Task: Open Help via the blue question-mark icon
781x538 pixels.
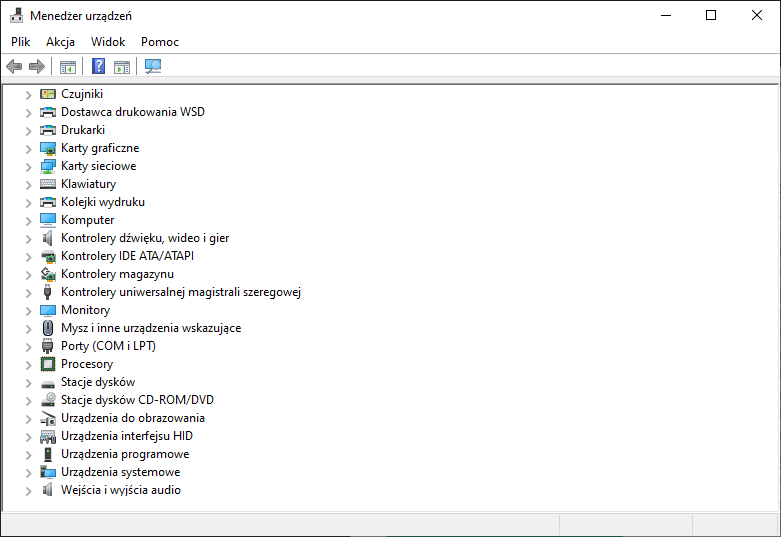Action: [x=99, y=66]
